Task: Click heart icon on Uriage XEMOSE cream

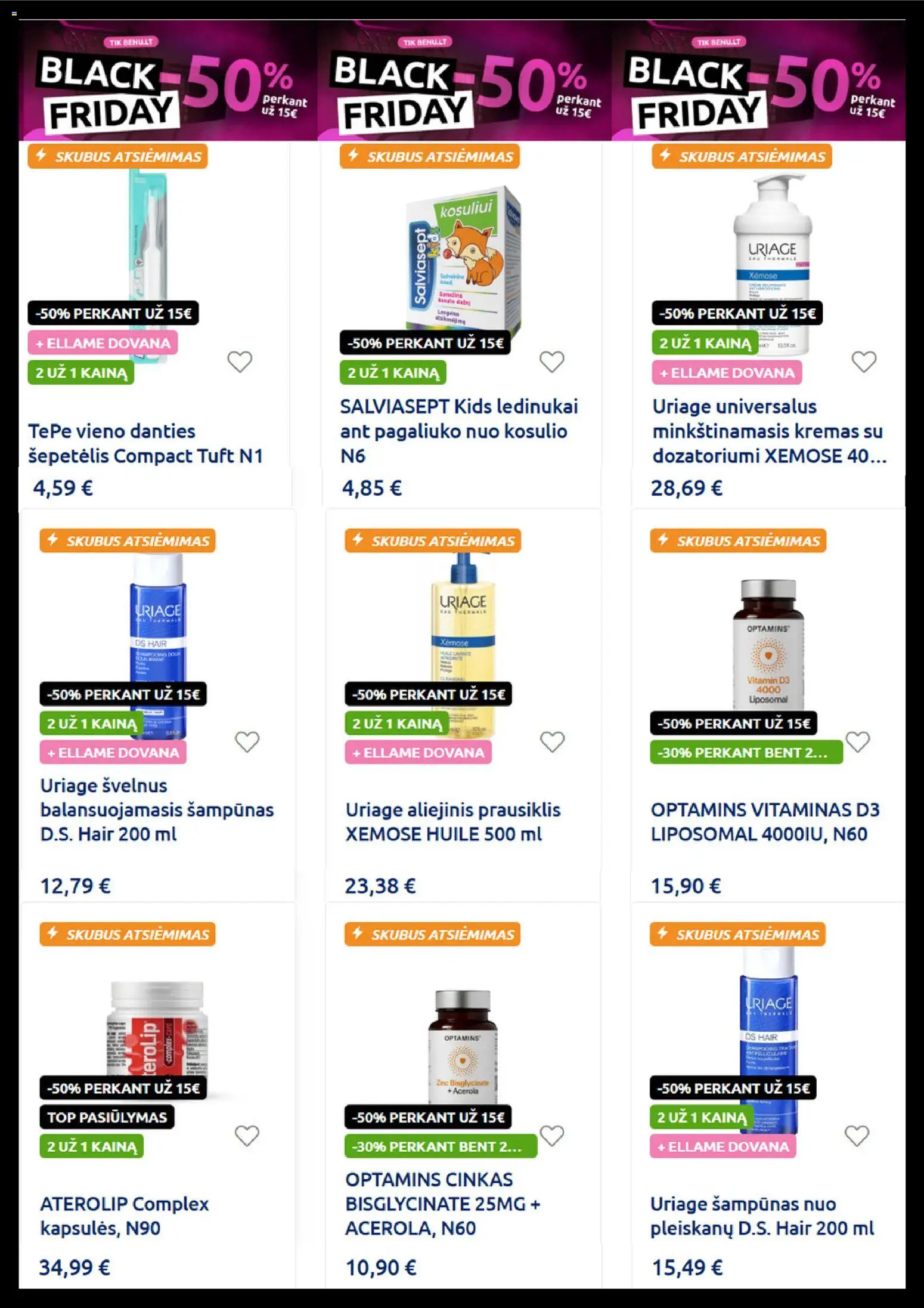Action: (x=864, y=361)
